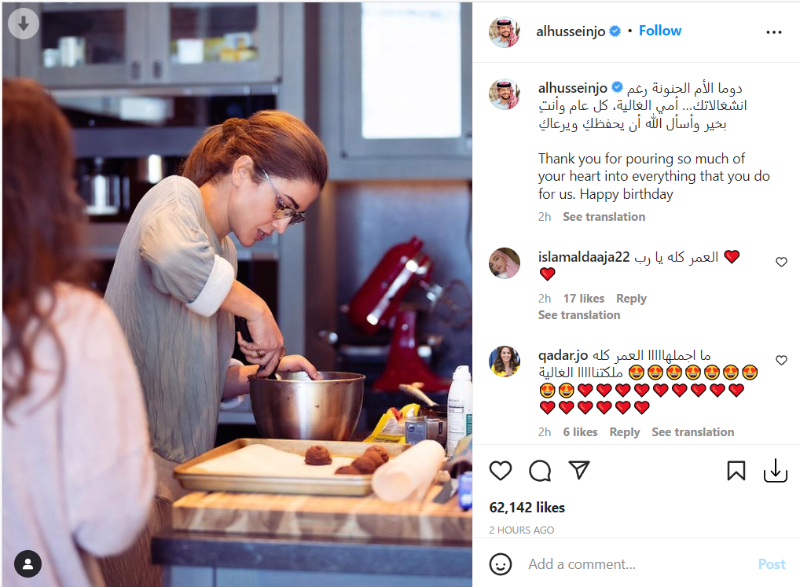Screen dimensions: 800x587
Task: Click the circular download arrow on the photo
Action: 23,23
